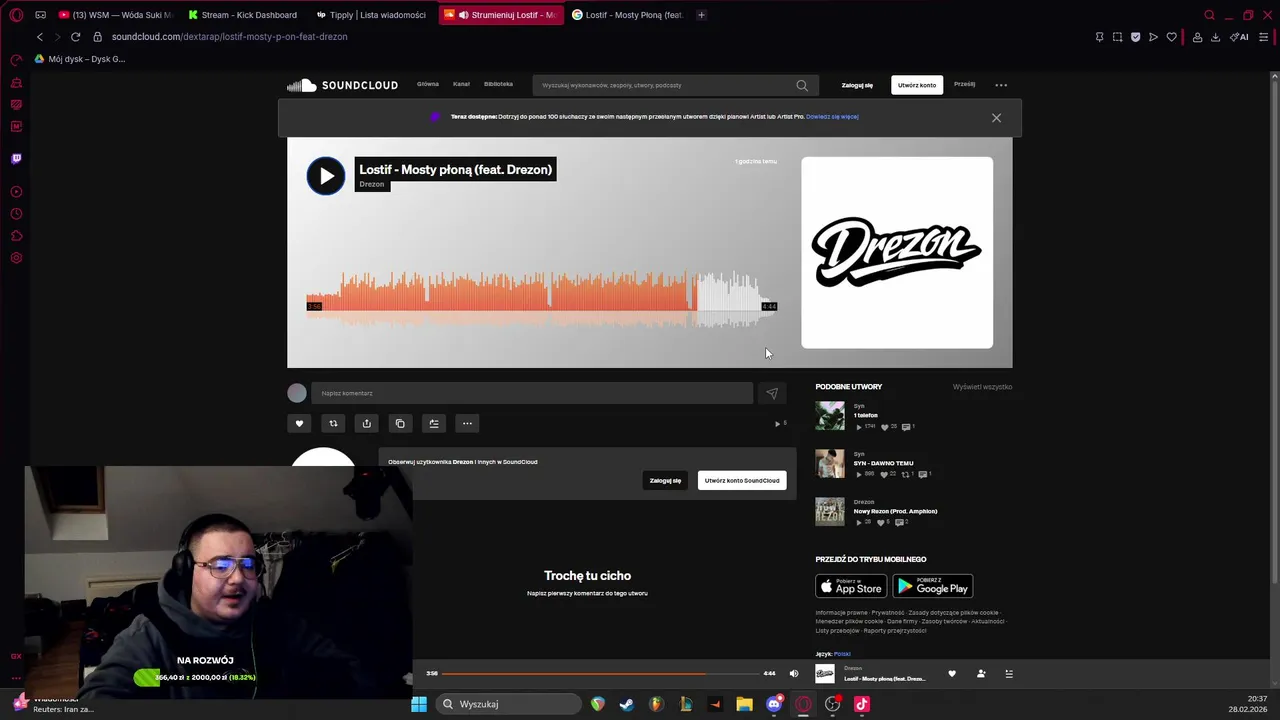Open the SoundCloud logo home link
The image size is (1280, 720).
(343, 85)
